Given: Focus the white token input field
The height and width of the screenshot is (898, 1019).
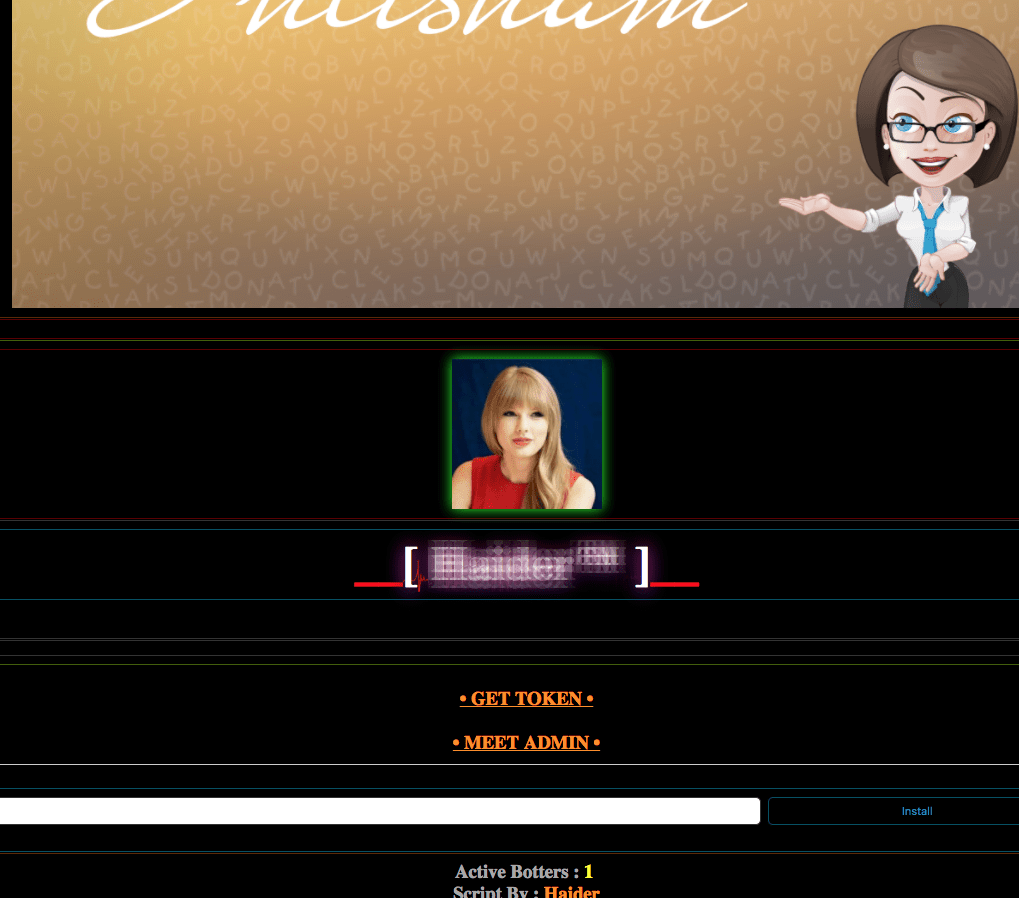Looking at the screenshot, I should tap(380, 811).
